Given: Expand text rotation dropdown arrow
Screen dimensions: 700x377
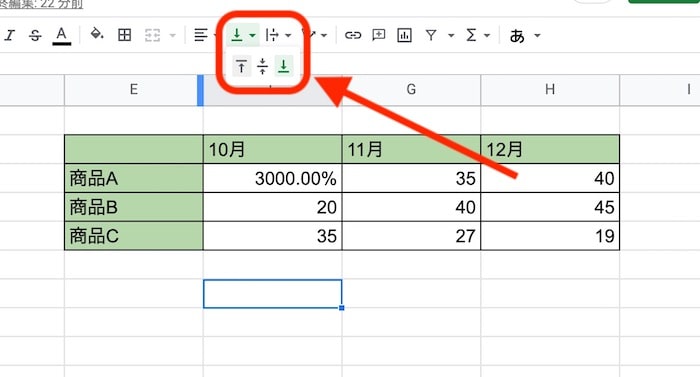Looking at the screenshot, I should click(x=324, y=35).
